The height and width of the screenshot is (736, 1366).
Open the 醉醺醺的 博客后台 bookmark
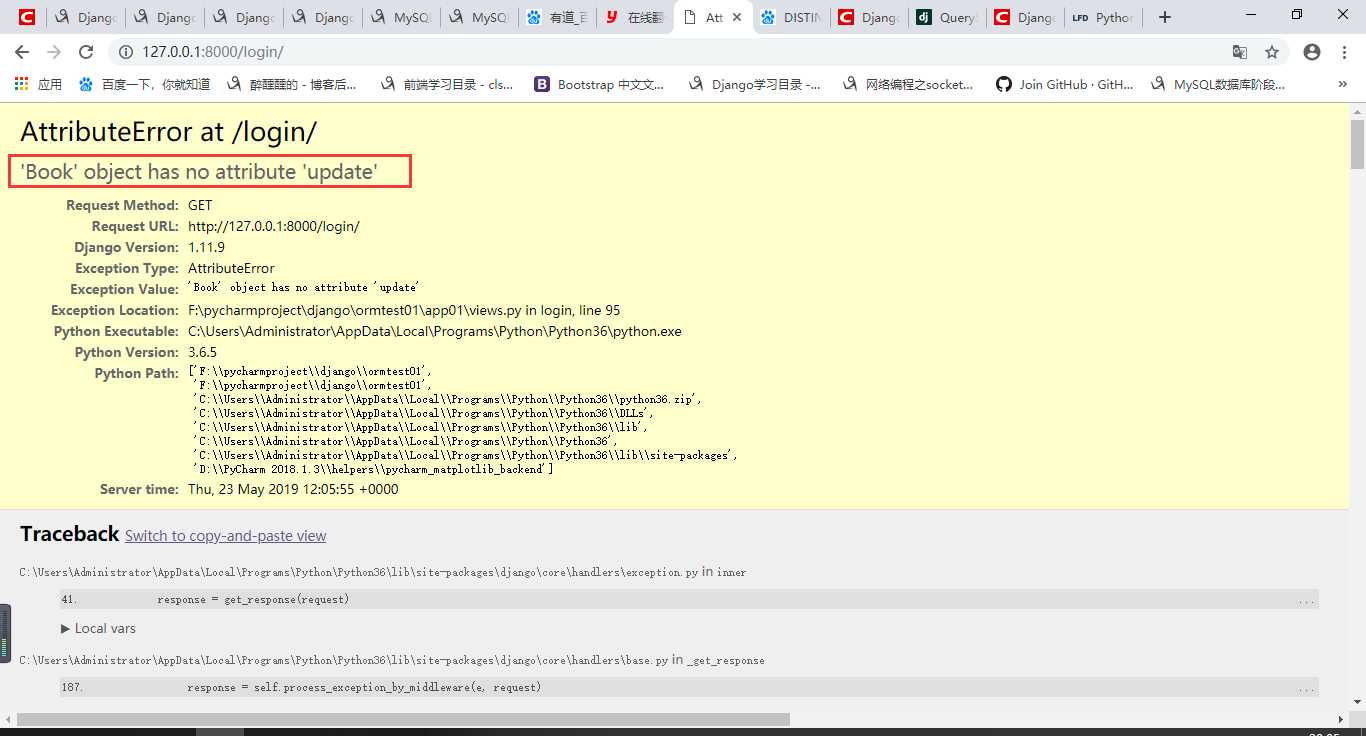pos(292,85)
